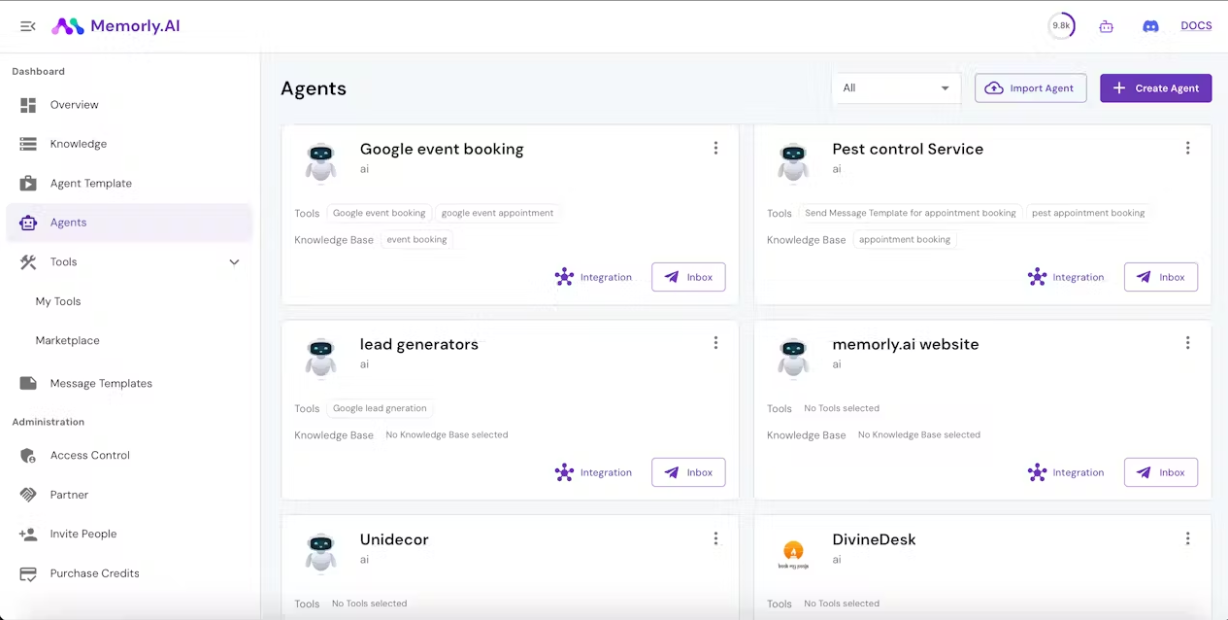Viewport: 1228px width, 620px height.
Task: Click Integration on lead generators card
Action: (x=594, y=472)
